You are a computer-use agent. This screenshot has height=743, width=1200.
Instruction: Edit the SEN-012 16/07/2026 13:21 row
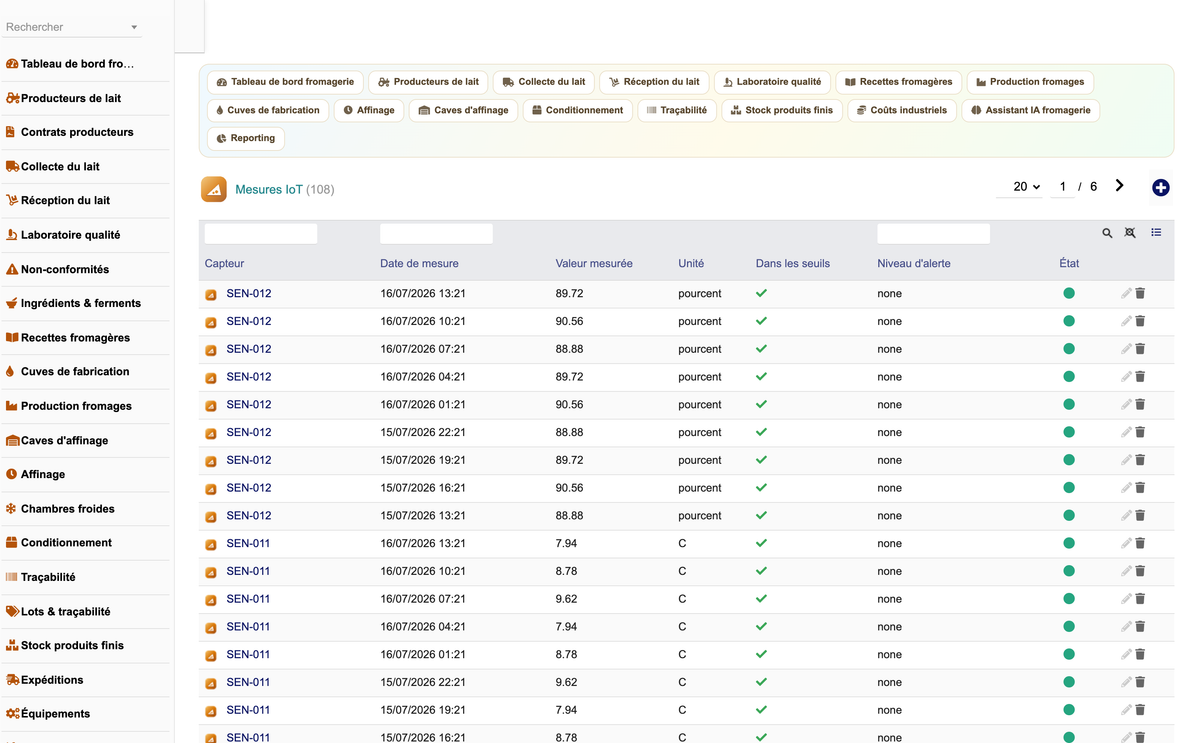[x=1126, y=294]
